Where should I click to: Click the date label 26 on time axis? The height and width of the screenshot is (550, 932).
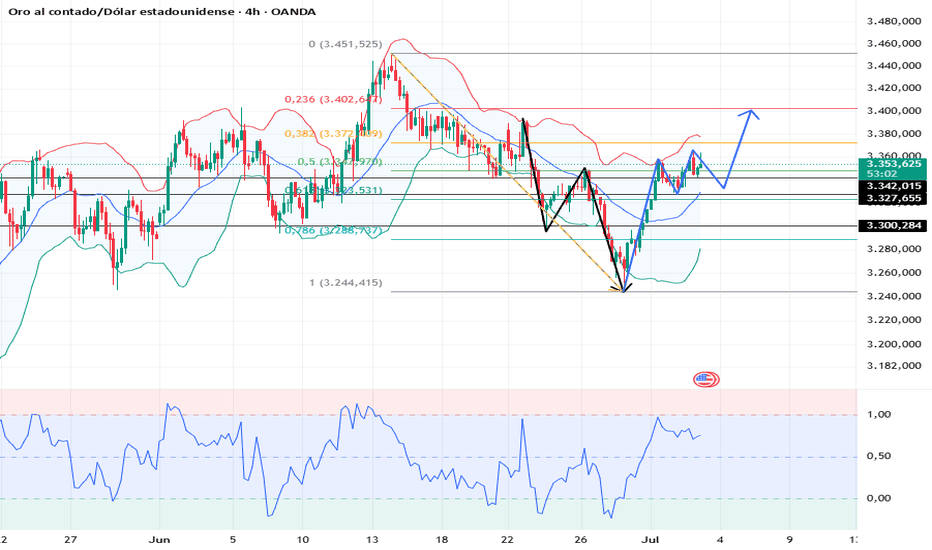tap(581, 540)
